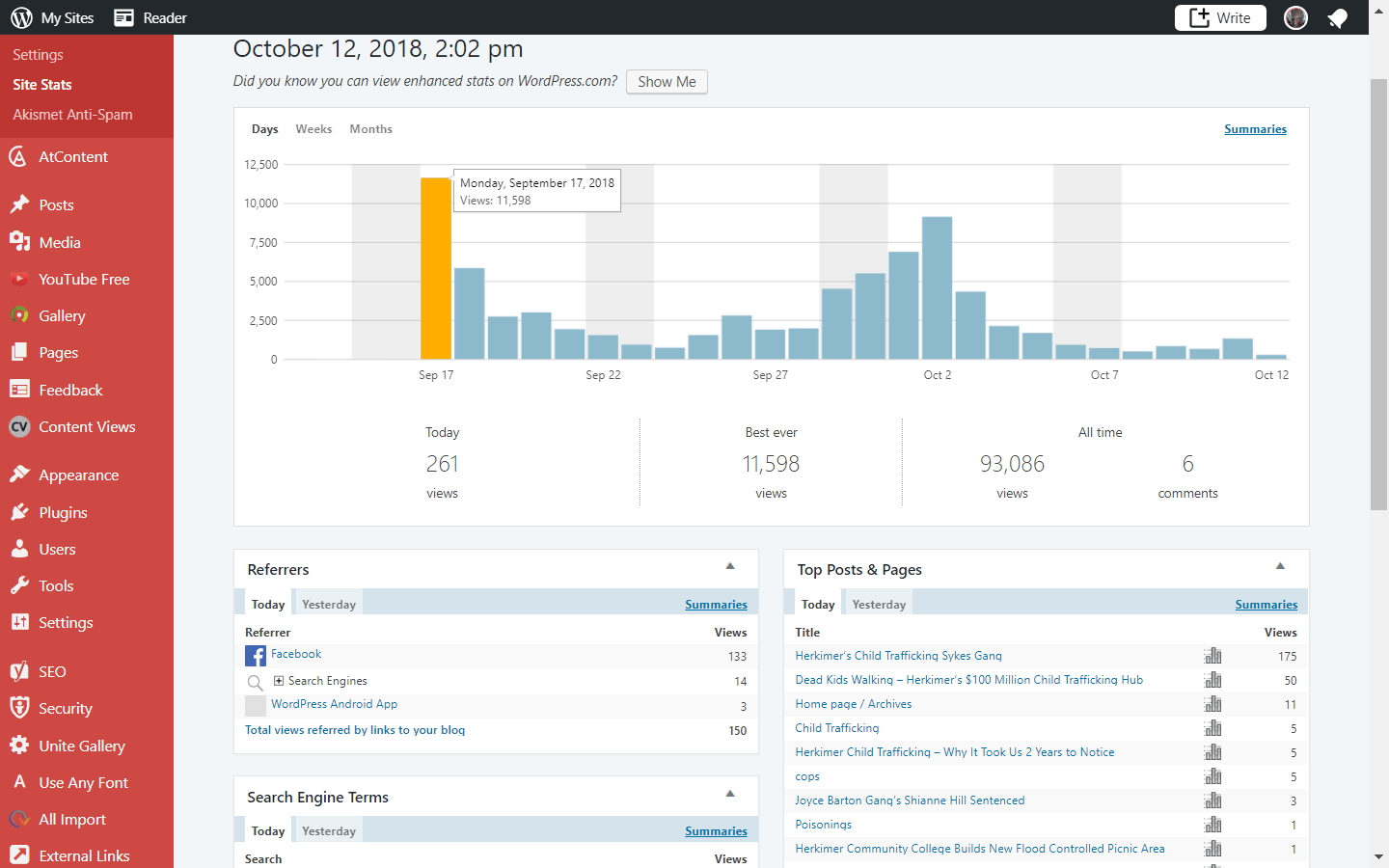
Task: Select Yesterday tab in Top Posts & Pages
Action: tap(879, 605)
